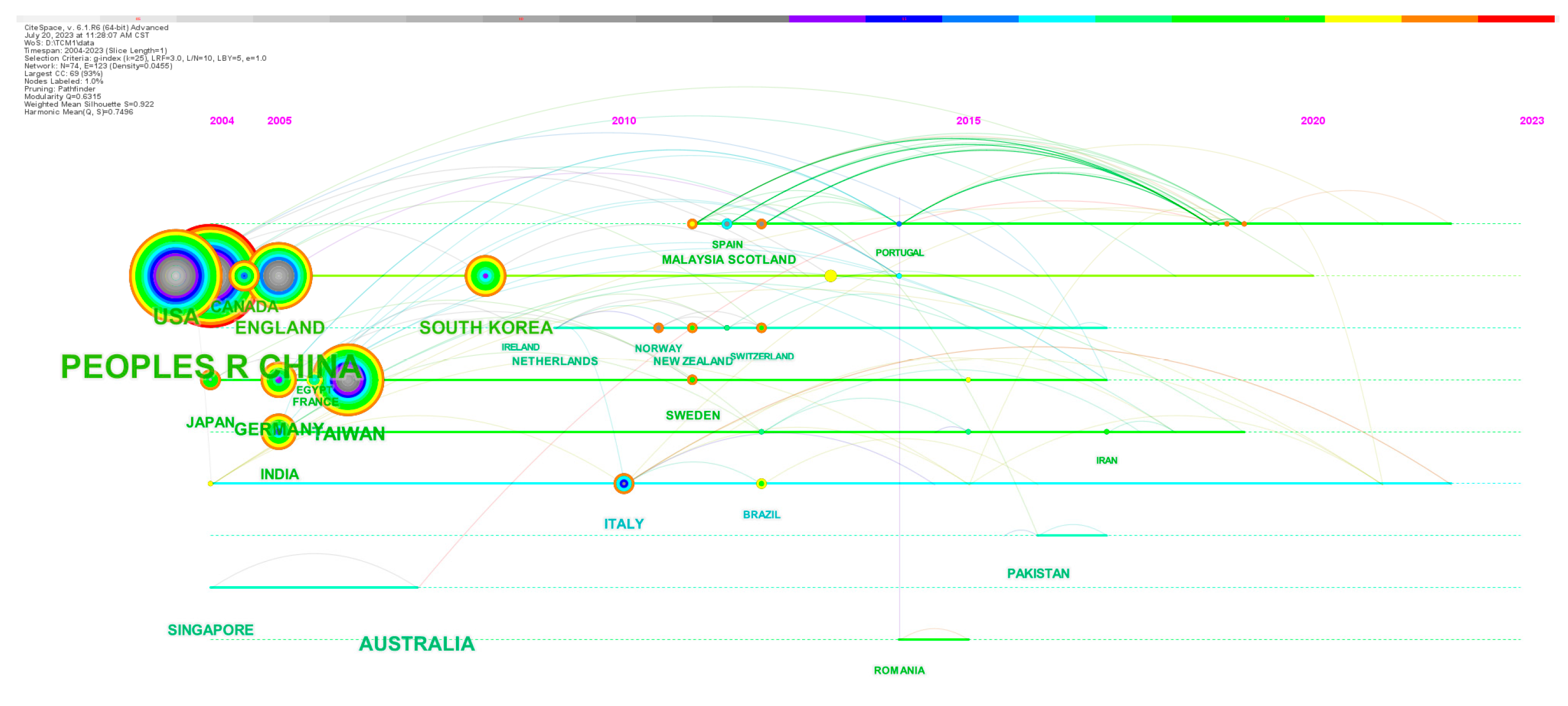Click the cyan Spain node
Viewport: 1568px width, 706px height.
pos(727,224)
